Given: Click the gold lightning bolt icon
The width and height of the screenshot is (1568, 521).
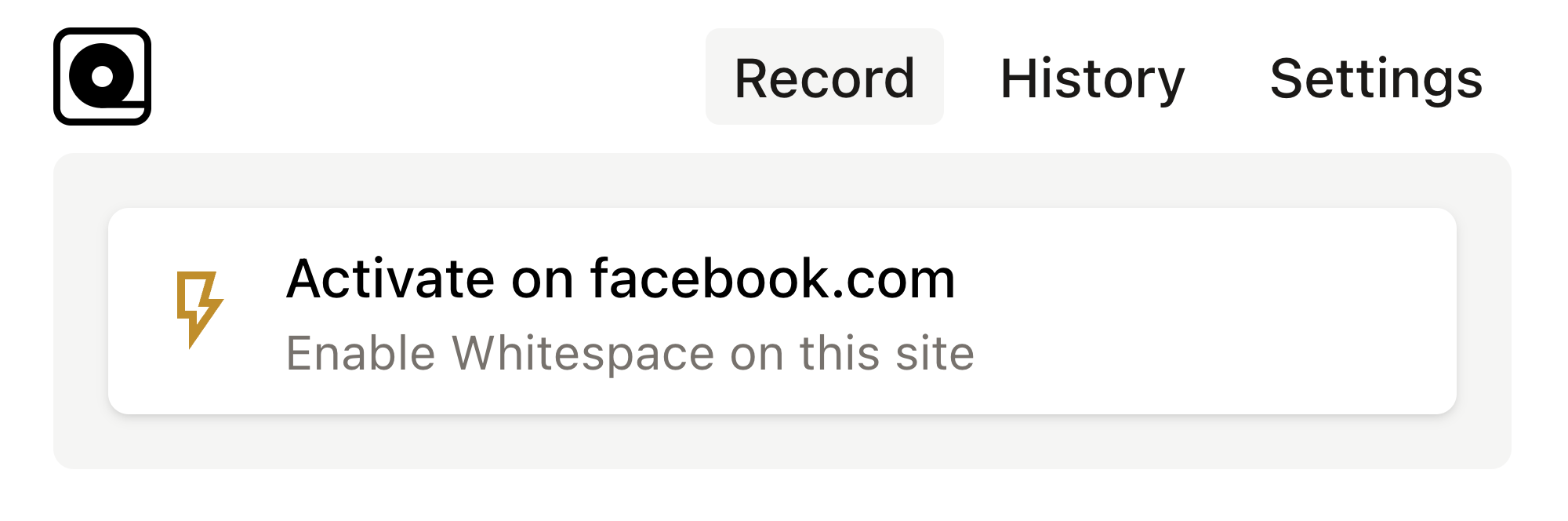Looking at the screenshot, I should point(199,308).
